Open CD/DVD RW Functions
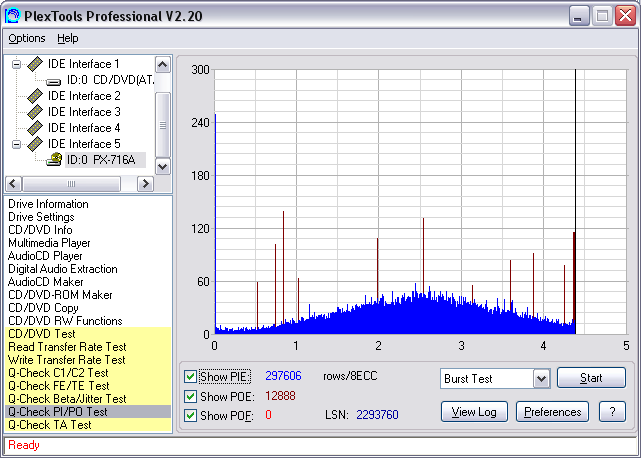The image size is (641, 458). (65, 321)
